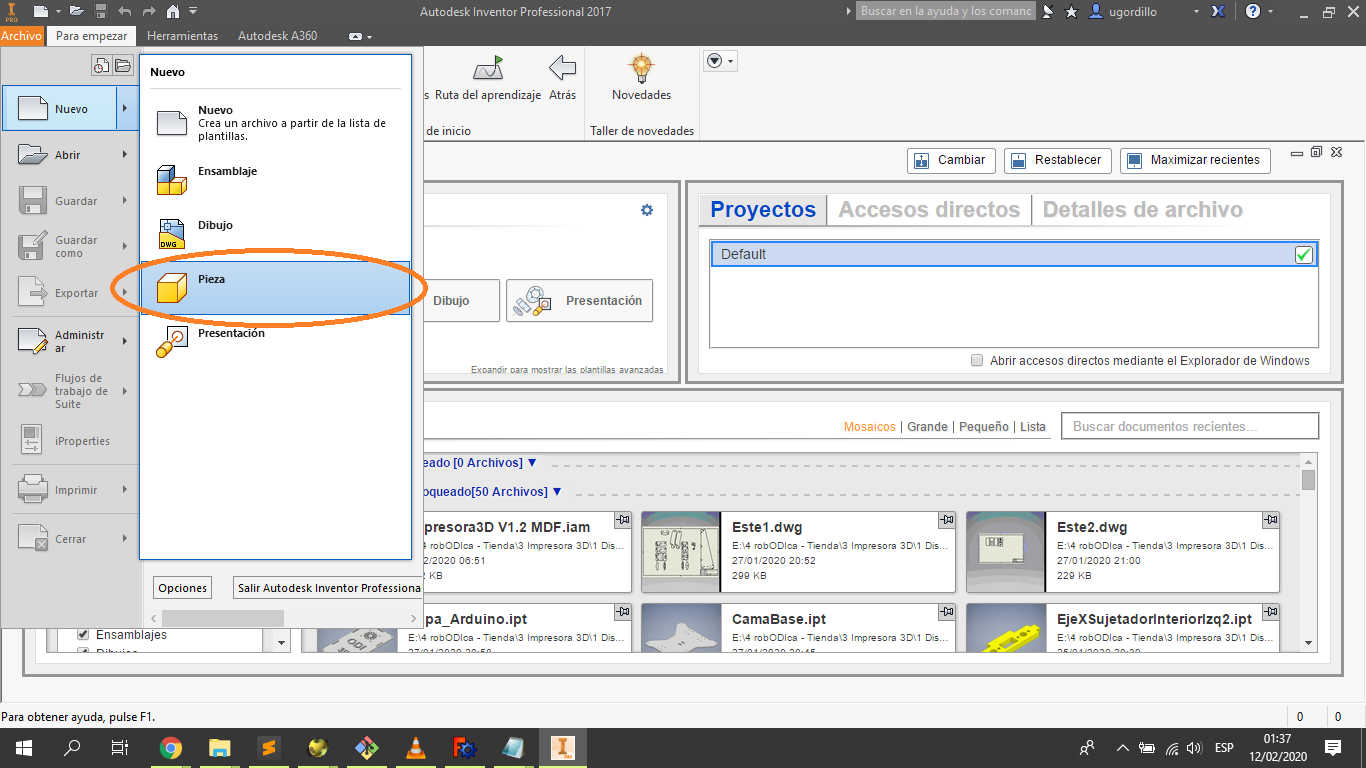Choose Dibujo DWG from the Nuevo menu

click(x=275, y=234)
